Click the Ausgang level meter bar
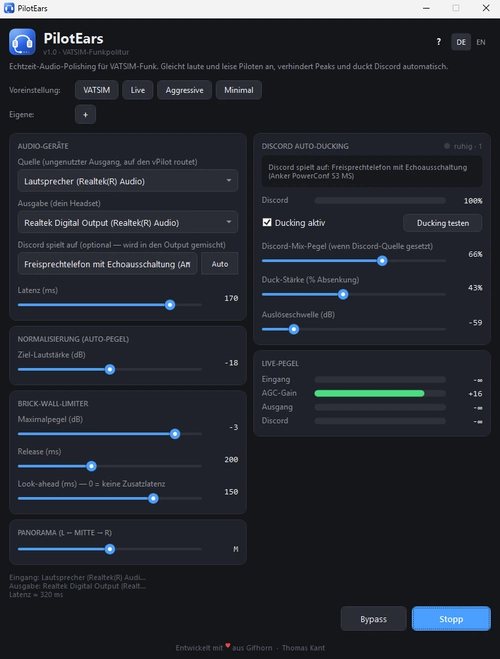 [380, 407]
